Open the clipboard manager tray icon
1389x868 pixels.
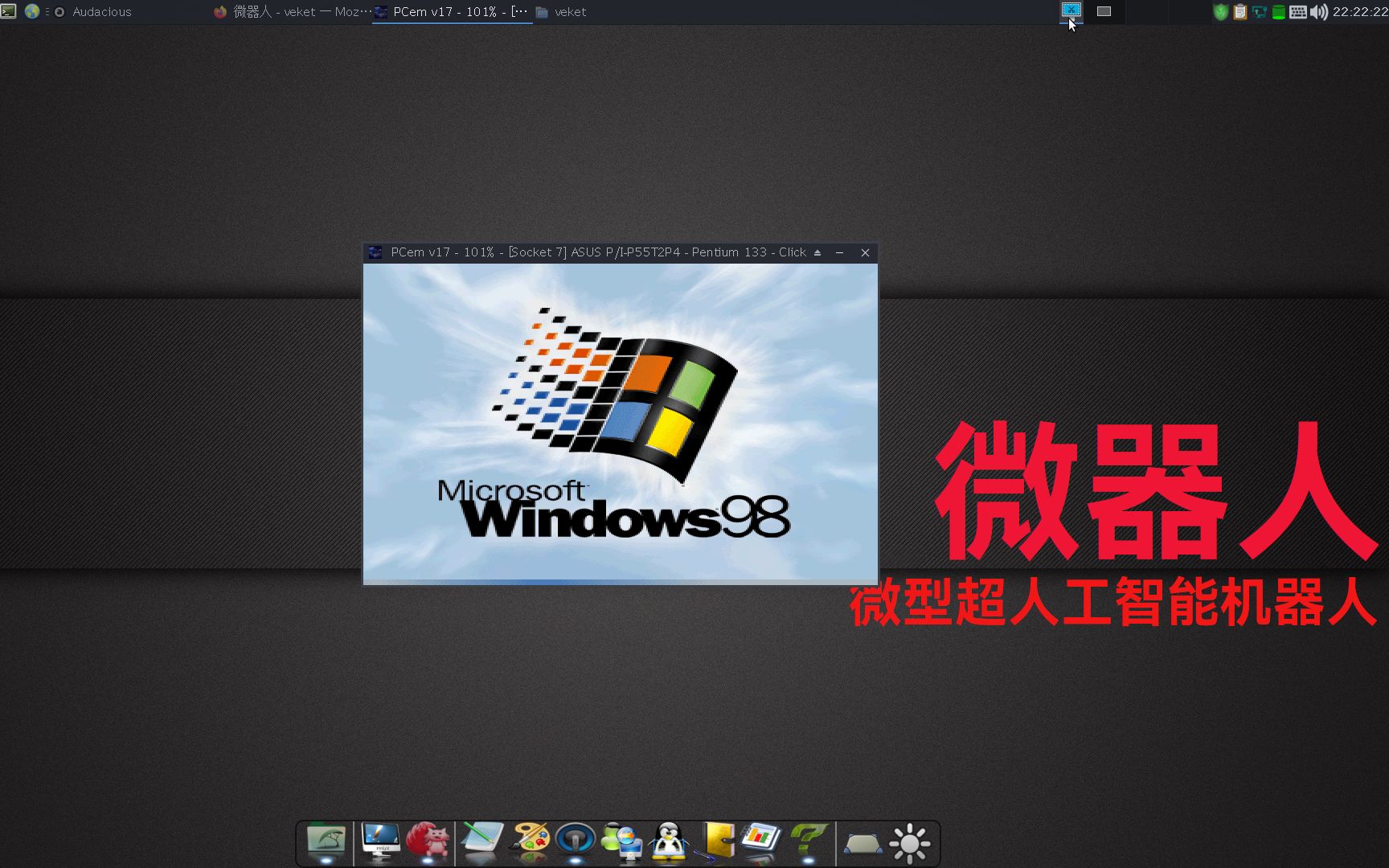1240,12
